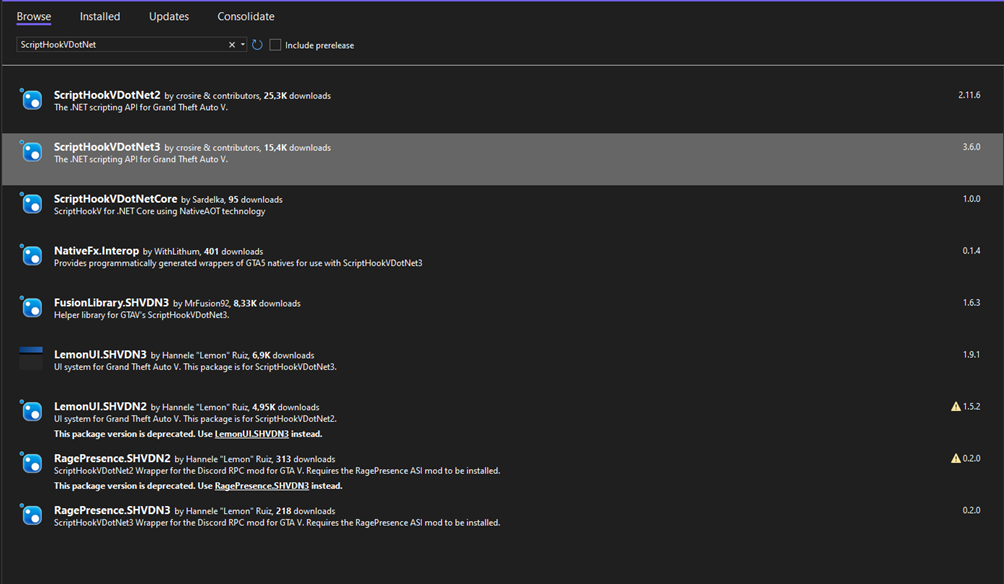Clear the search box with the X
This screenshot has width=1004, height=584.
tap(232, 45)
